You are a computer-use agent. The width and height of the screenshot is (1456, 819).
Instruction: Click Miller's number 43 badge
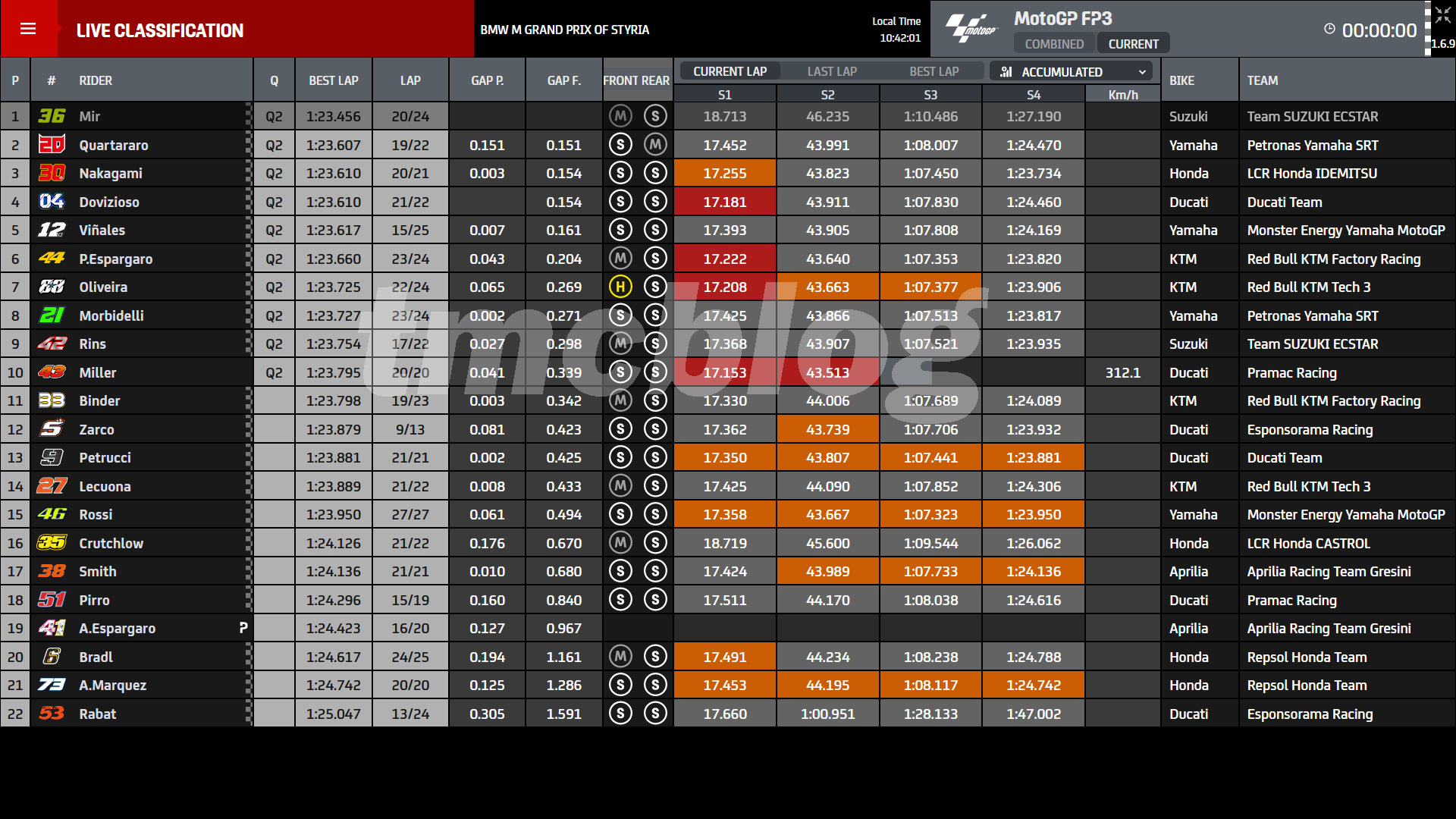coord(52,372)
